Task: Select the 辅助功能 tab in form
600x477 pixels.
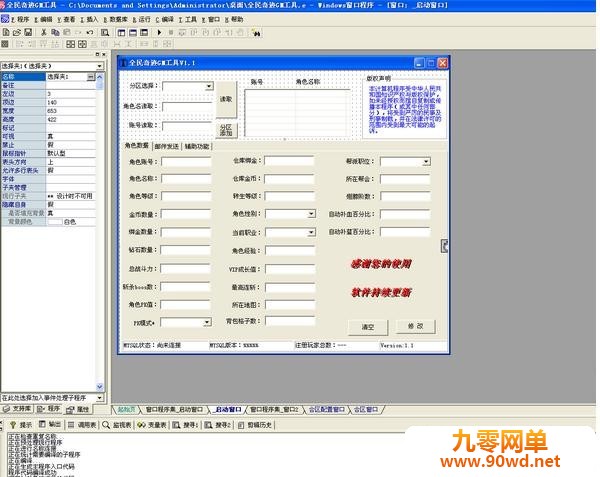Action: pyautogui.click(x=197, y=146)
